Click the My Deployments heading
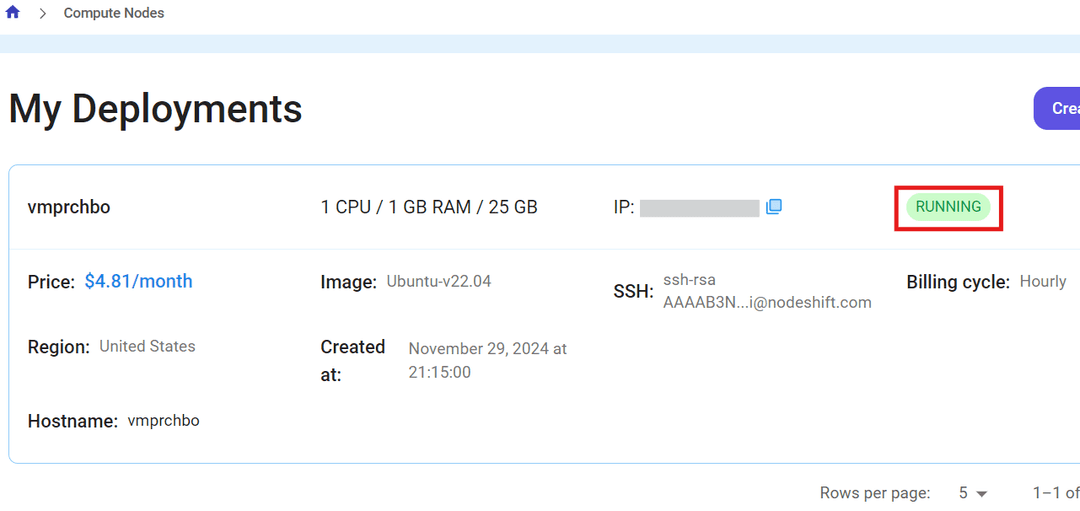The width and height of the screenshot is (1080, 511). (155, 108)
